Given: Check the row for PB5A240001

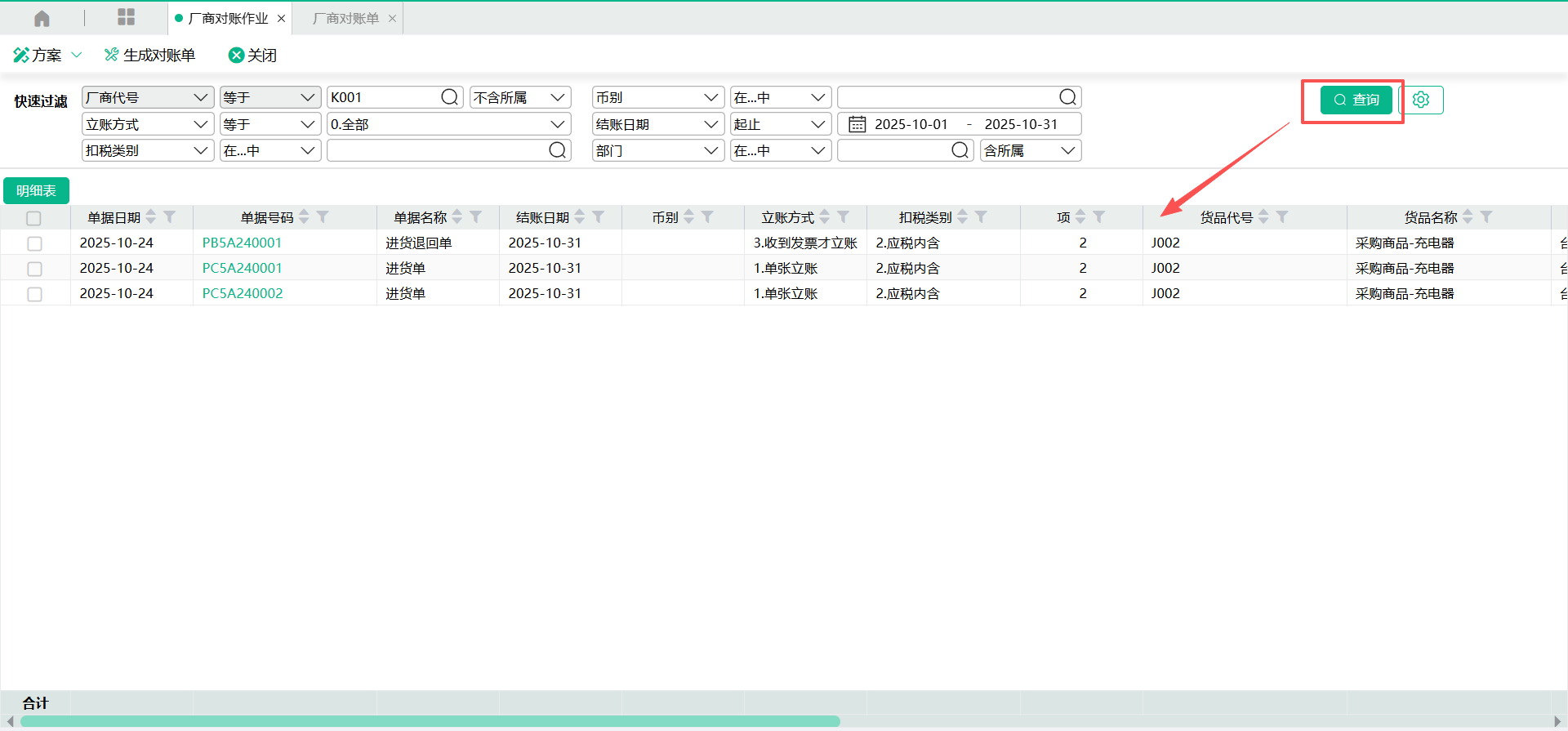Looking at the screenshot, I should click(34, 243).
